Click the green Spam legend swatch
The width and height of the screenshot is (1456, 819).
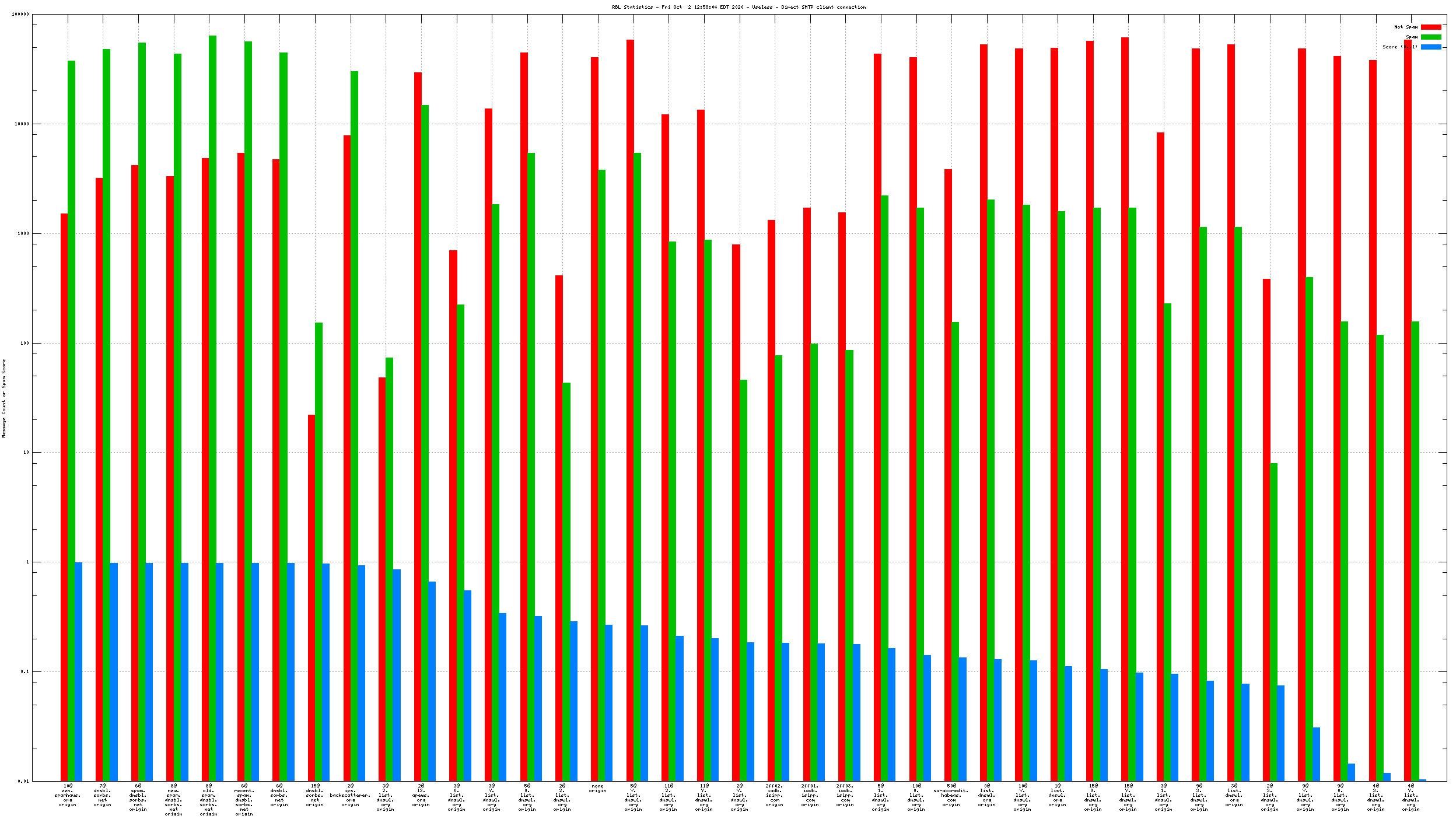[1430, 37]
